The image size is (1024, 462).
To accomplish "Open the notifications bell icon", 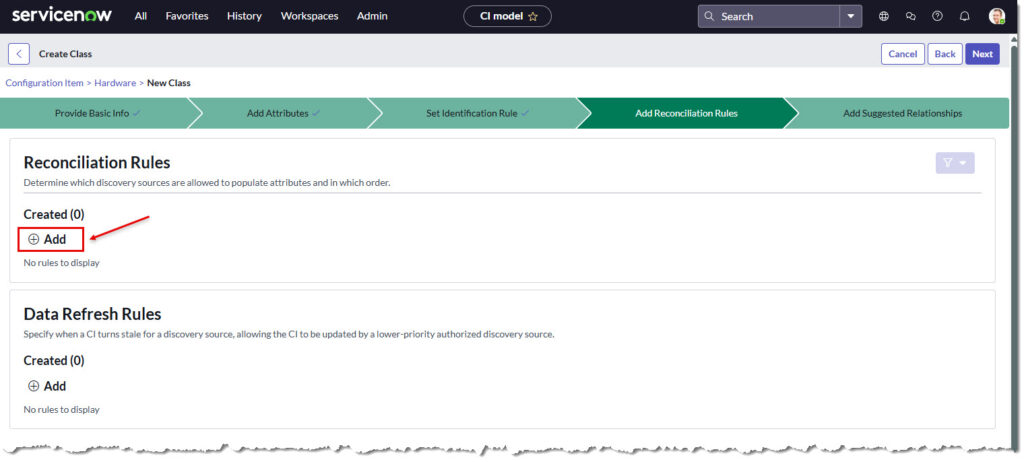I will pyautogui.click(x=964, y=16).
